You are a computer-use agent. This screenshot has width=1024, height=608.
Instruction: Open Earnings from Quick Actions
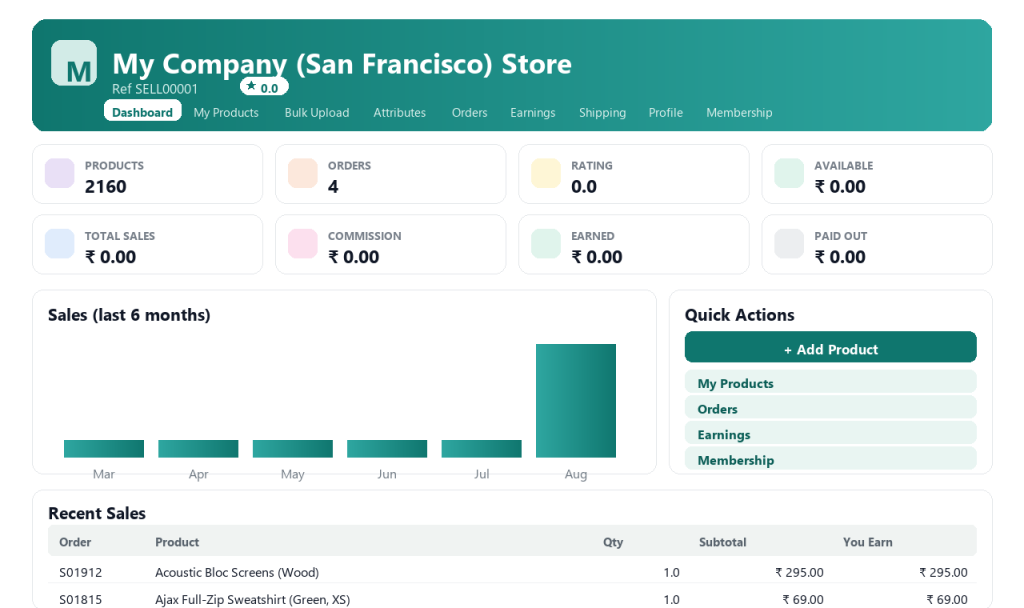[831, 433]
